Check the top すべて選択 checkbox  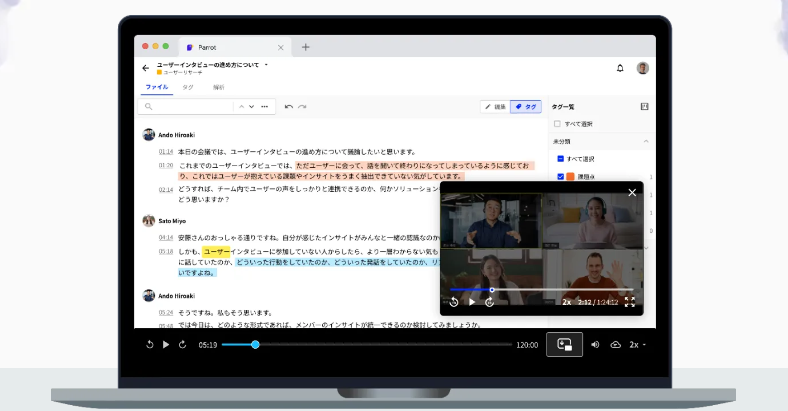(557, 124)
